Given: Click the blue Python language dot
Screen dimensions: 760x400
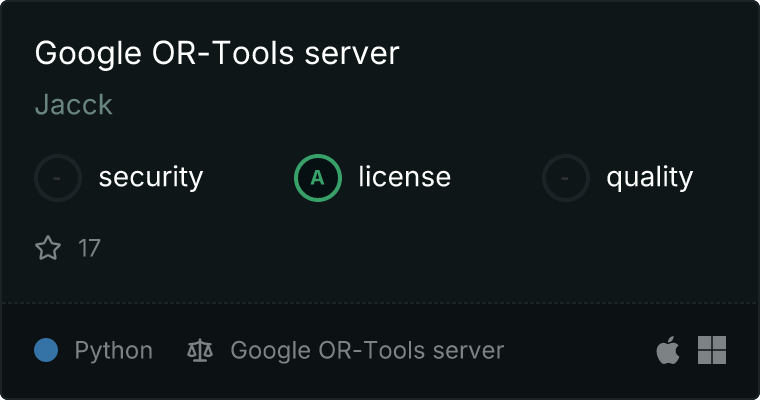Looking at the screenshot, I should [x=46, y=350].
